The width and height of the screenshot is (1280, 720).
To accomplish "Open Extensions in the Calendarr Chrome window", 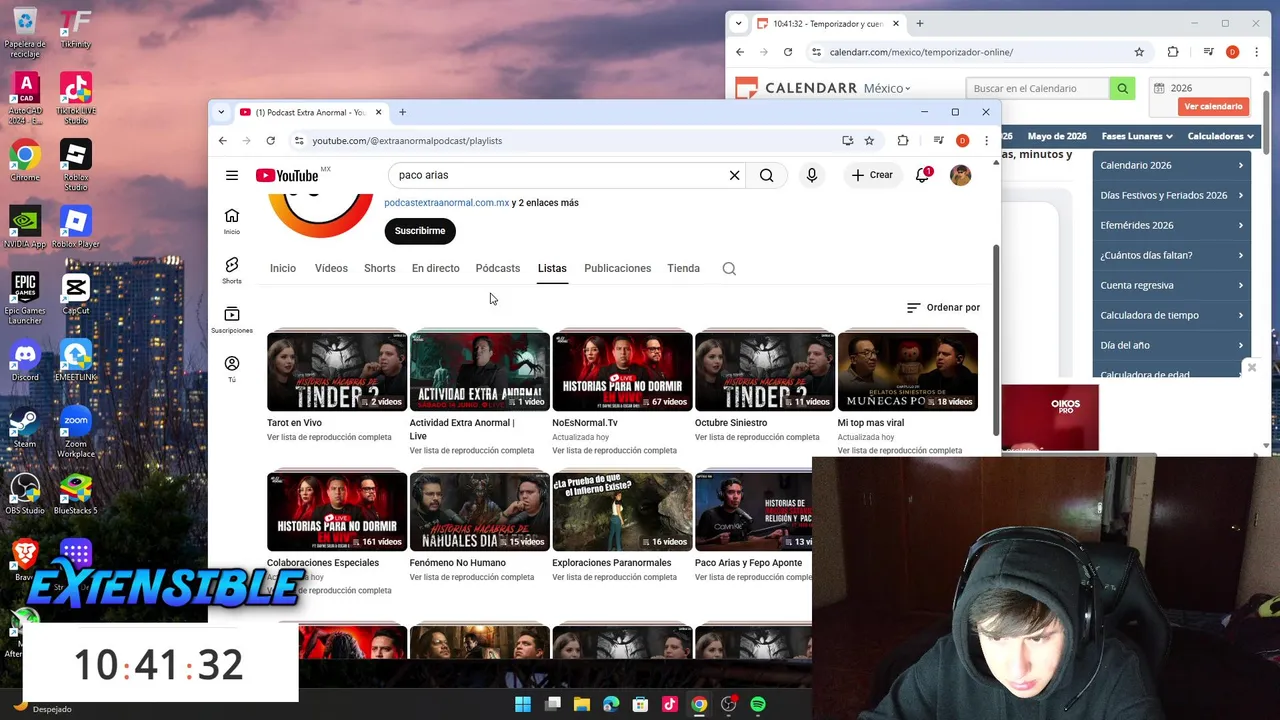I will (x=1173, y=52).
